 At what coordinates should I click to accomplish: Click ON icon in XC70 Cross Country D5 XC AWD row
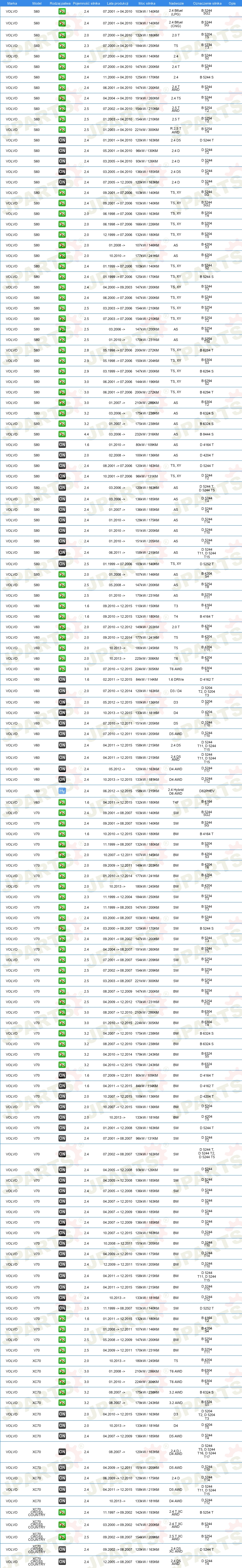(x=62, y=1550)
